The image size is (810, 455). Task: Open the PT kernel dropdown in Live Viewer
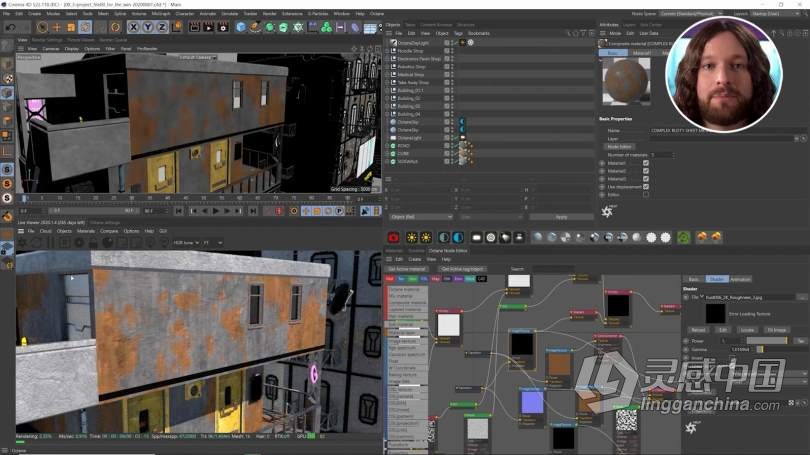tap(213, 243)
